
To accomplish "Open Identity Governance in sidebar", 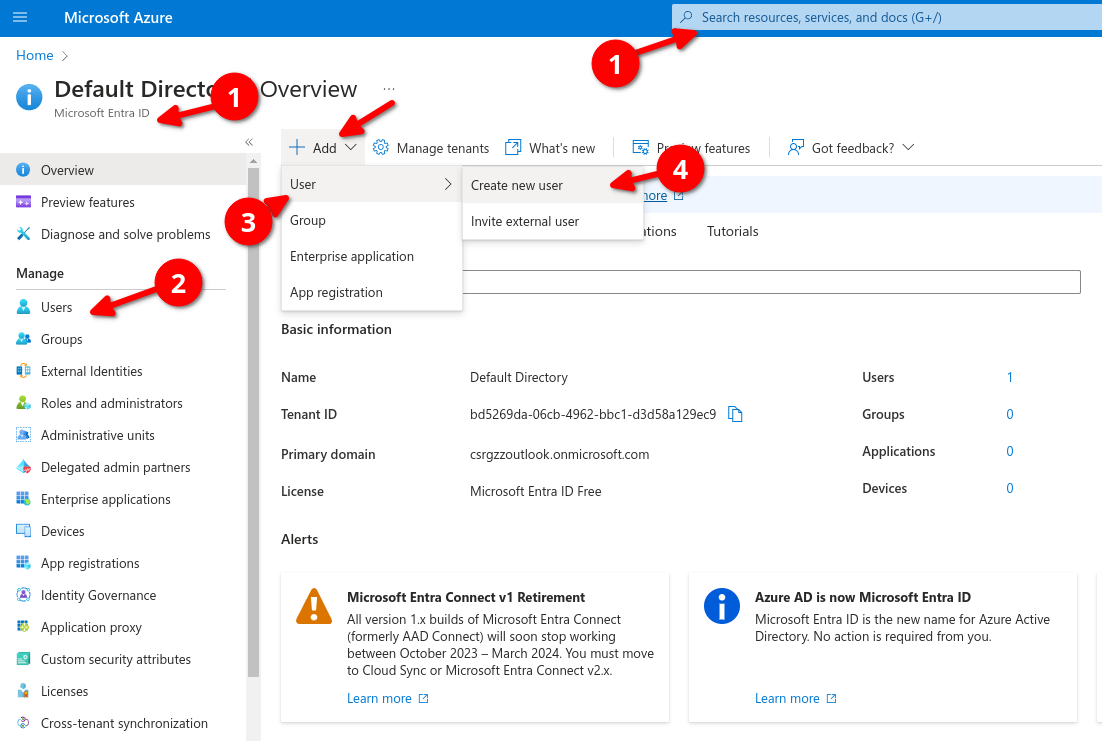I will 98,595.
